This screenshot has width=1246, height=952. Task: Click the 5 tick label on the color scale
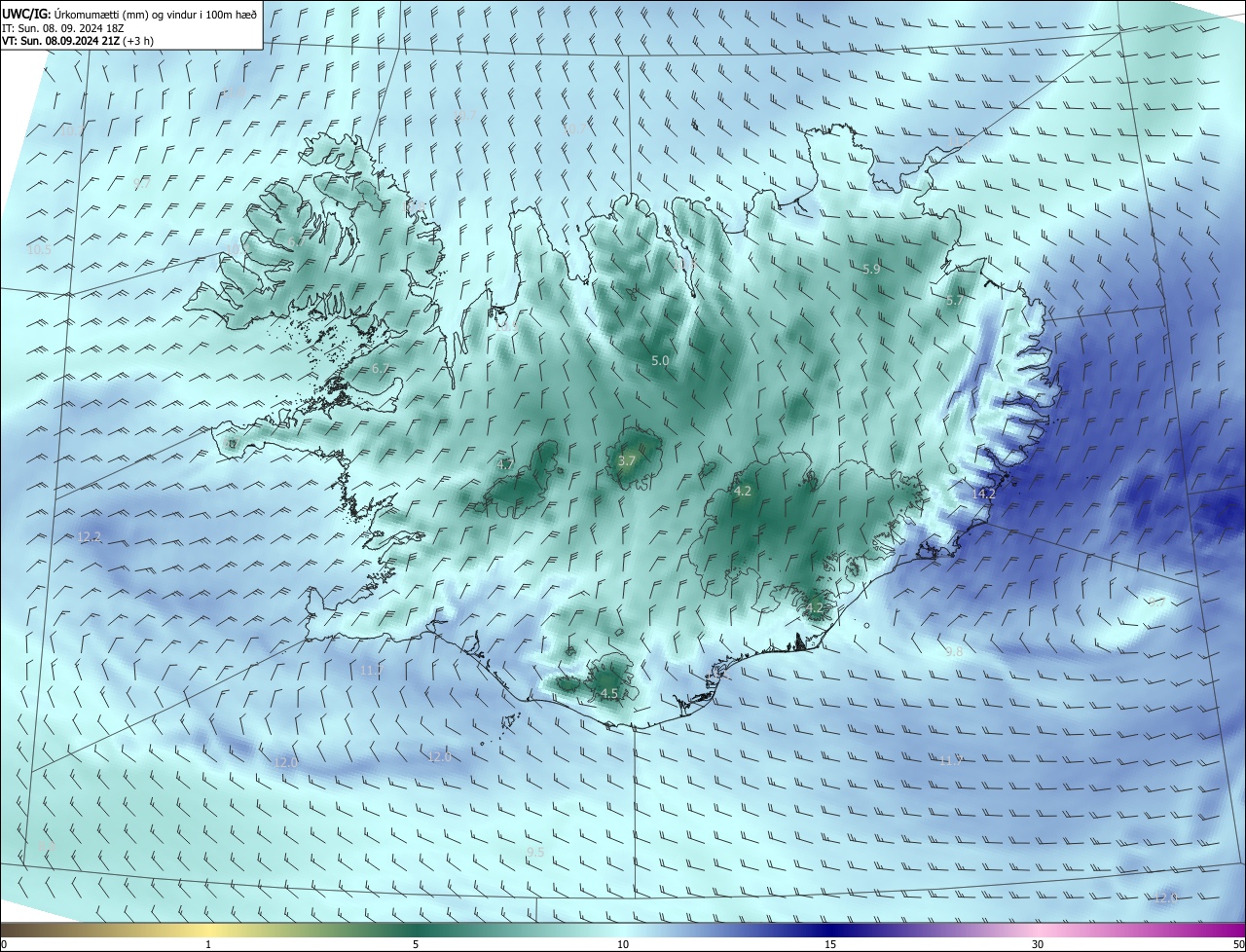[416, 944]
